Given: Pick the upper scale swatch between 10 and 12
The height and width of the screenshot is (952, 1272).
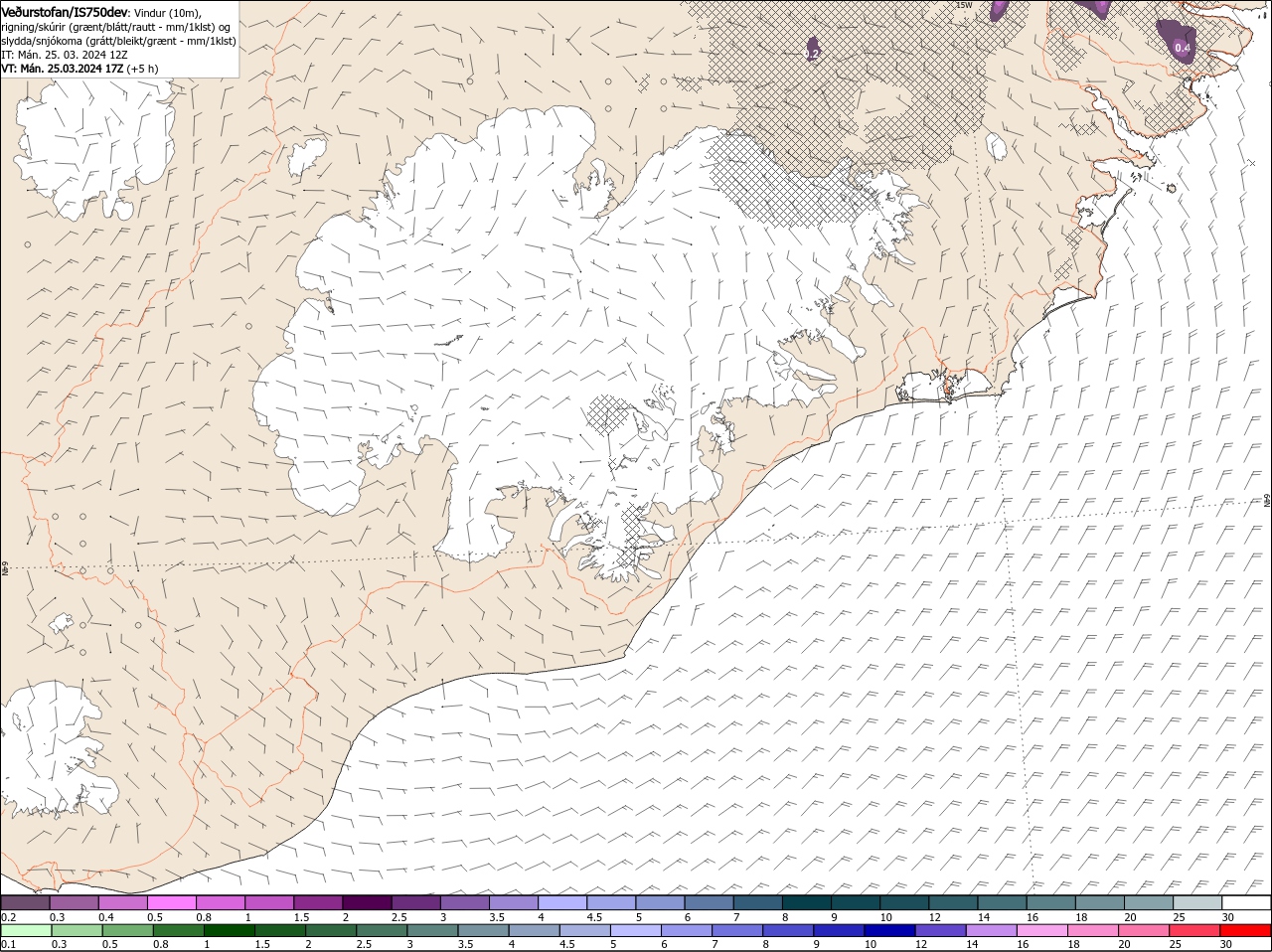Looking at the screenshot, I should pos(904,902).
